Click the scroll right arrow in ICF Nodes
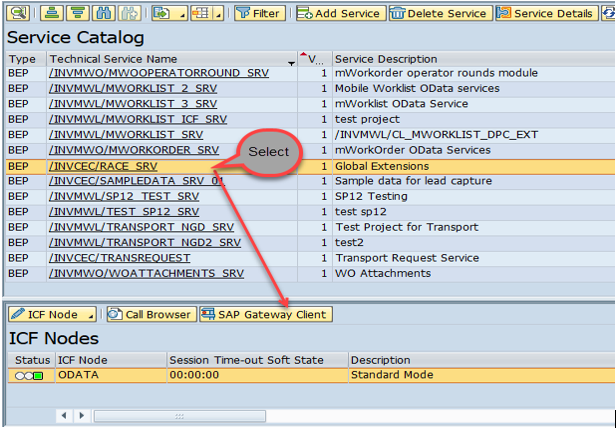The image size is (616, 428). [x=83, y=415]
